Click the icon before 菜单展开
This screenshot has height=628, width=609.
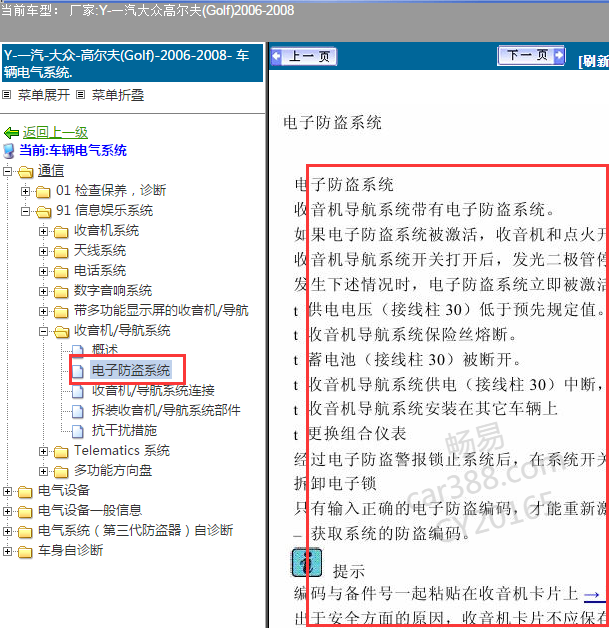pos(6,95)
